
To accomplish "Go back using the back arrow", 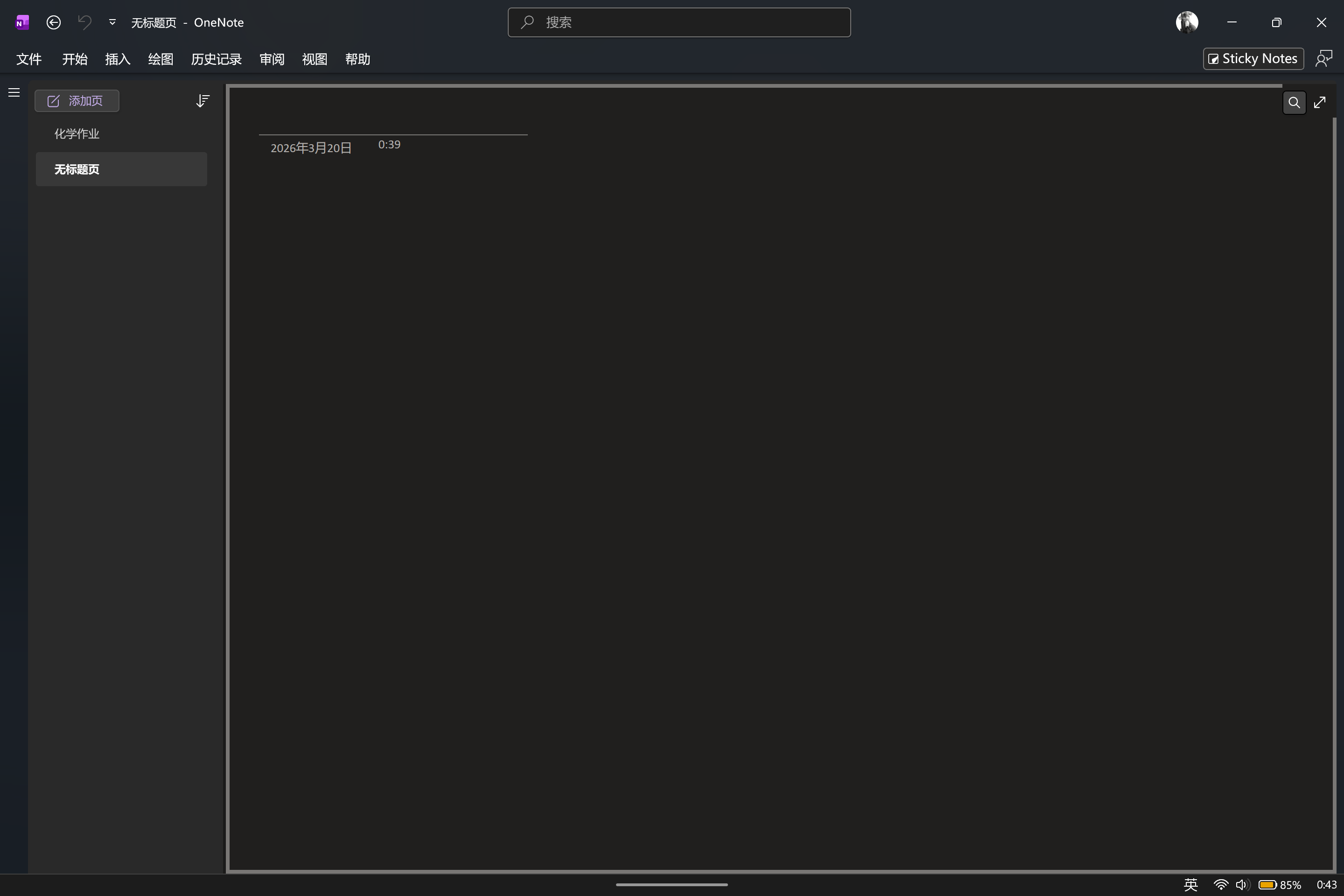I will pyautogui.click(x=54, y=22).
